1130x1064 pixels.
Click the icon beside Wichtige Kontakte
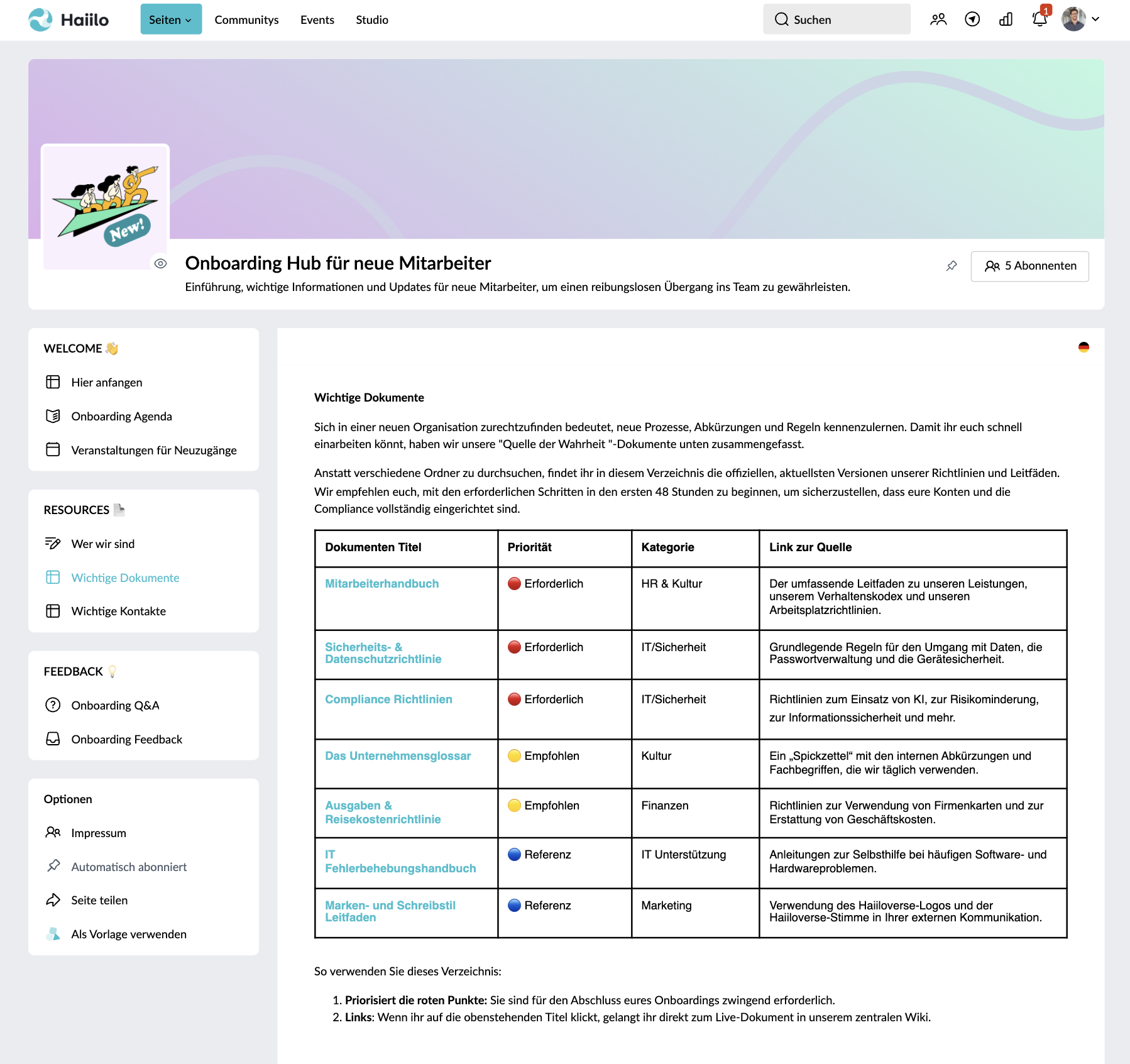(x=53, y=611)
